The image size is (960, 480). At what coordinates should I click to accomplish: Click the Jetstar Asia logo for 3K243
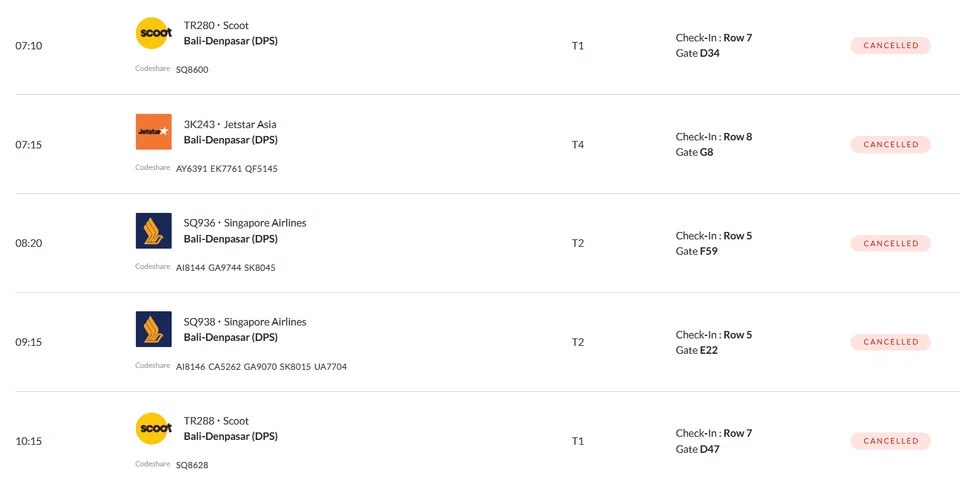tap(153, 132)
